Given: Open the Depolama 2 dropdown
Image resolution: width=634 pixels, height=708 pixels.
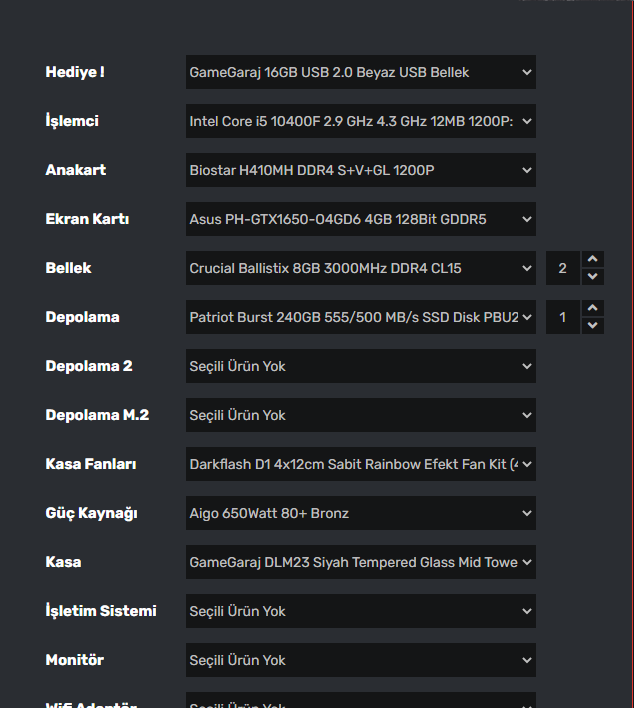Looking at the screenshot, I should (361, 366).
